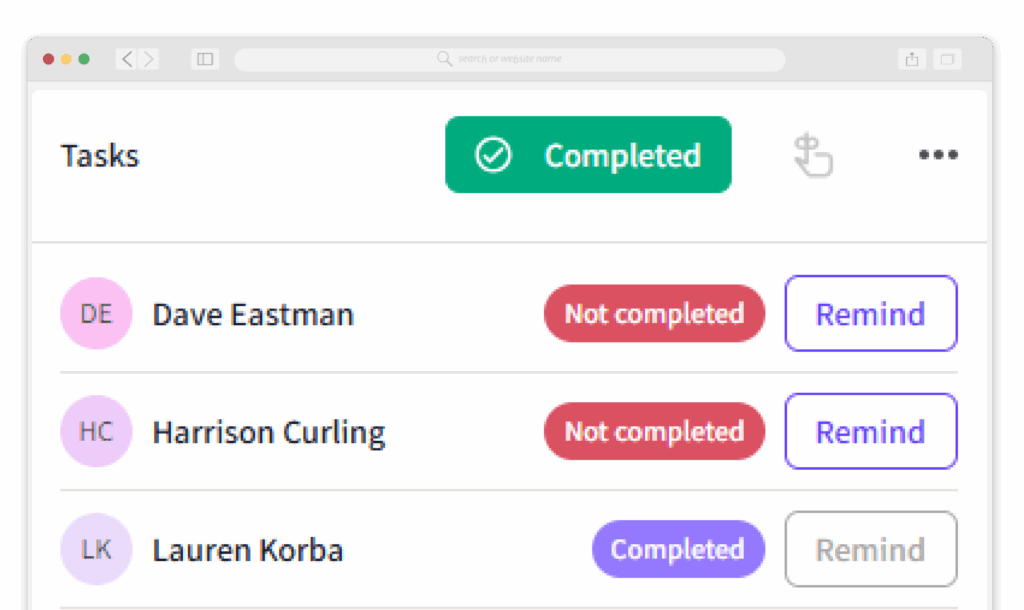
Task: Click the browser share icon
Action: coord(912,59)
